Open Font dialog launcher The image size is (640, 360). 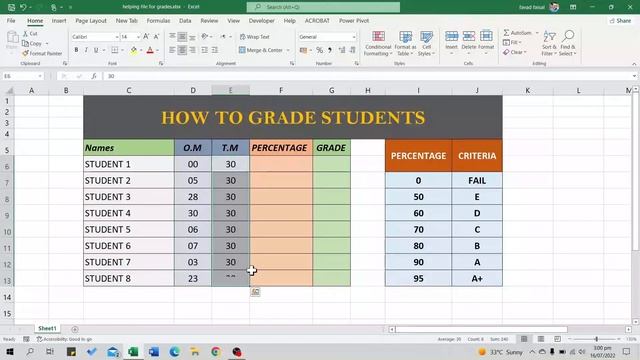click(x=161, y=63)
